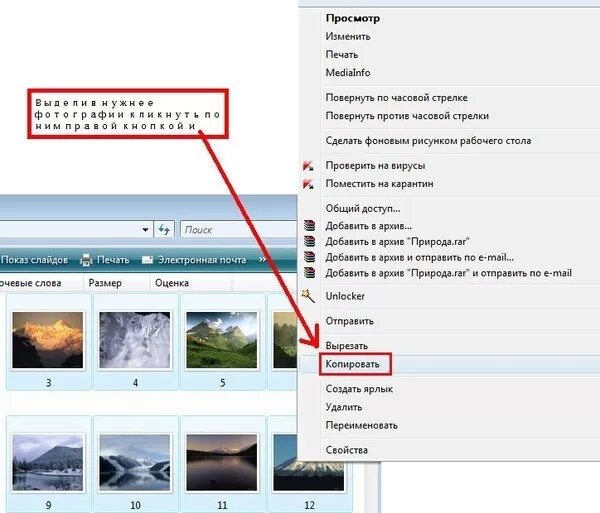Viewport: 600px width, 513px height.
Task: Click the file name label 5
Action: 223,383
